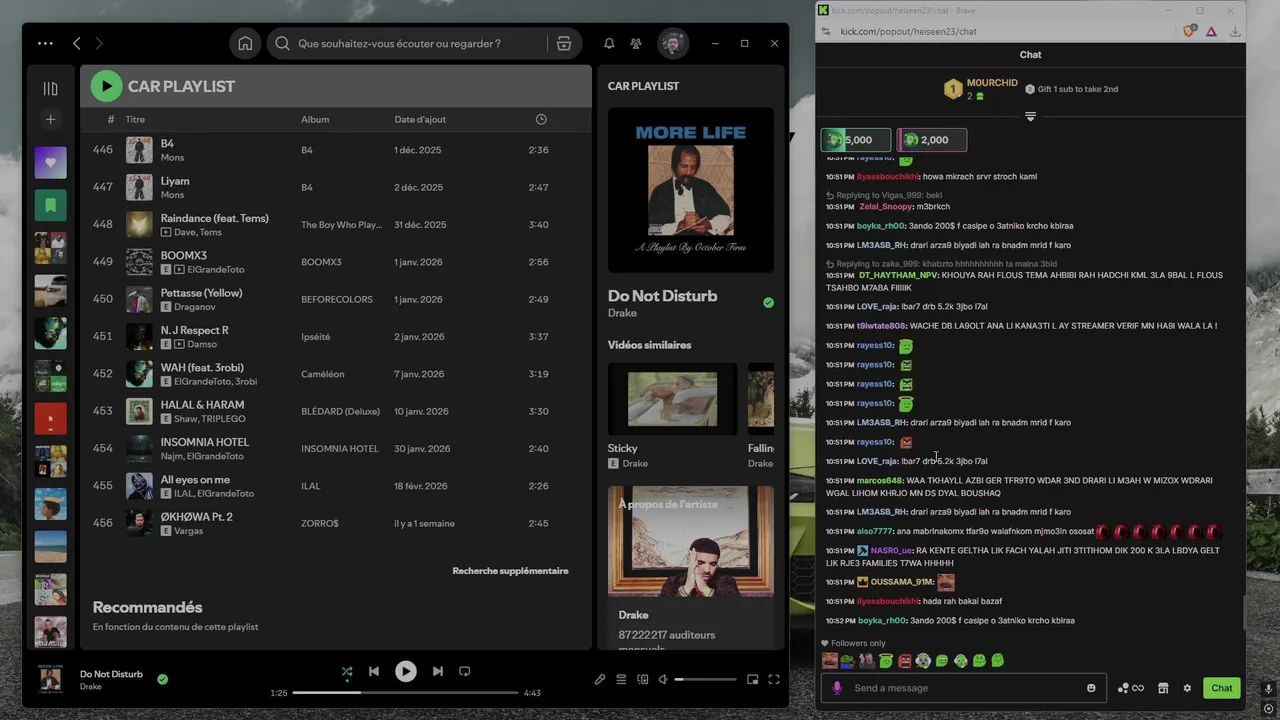This screenshot has height=720, width=1280.
Task: Open the Browse icon in search bar
Action: coord(564,44)
